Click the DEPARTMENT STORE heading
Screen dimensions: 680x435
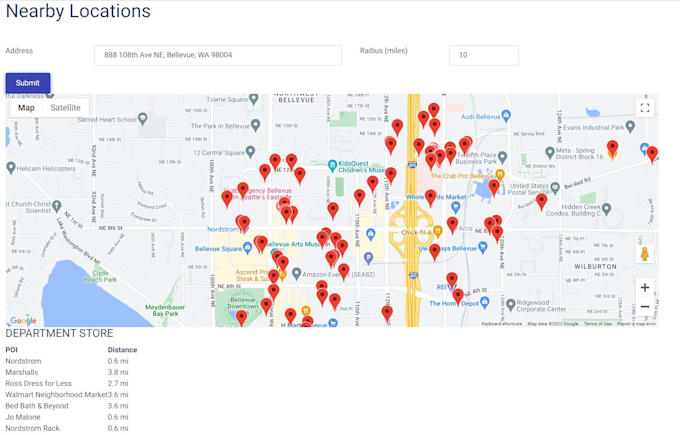59,333
